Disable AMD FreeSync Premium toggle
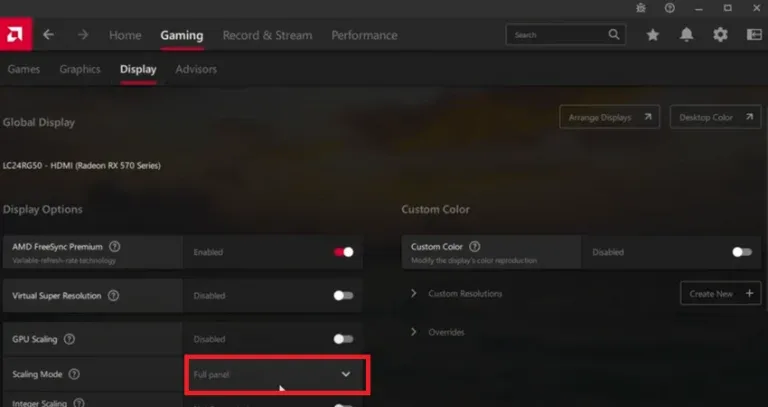Screen dimensions: 768x407 pos(343,252)
